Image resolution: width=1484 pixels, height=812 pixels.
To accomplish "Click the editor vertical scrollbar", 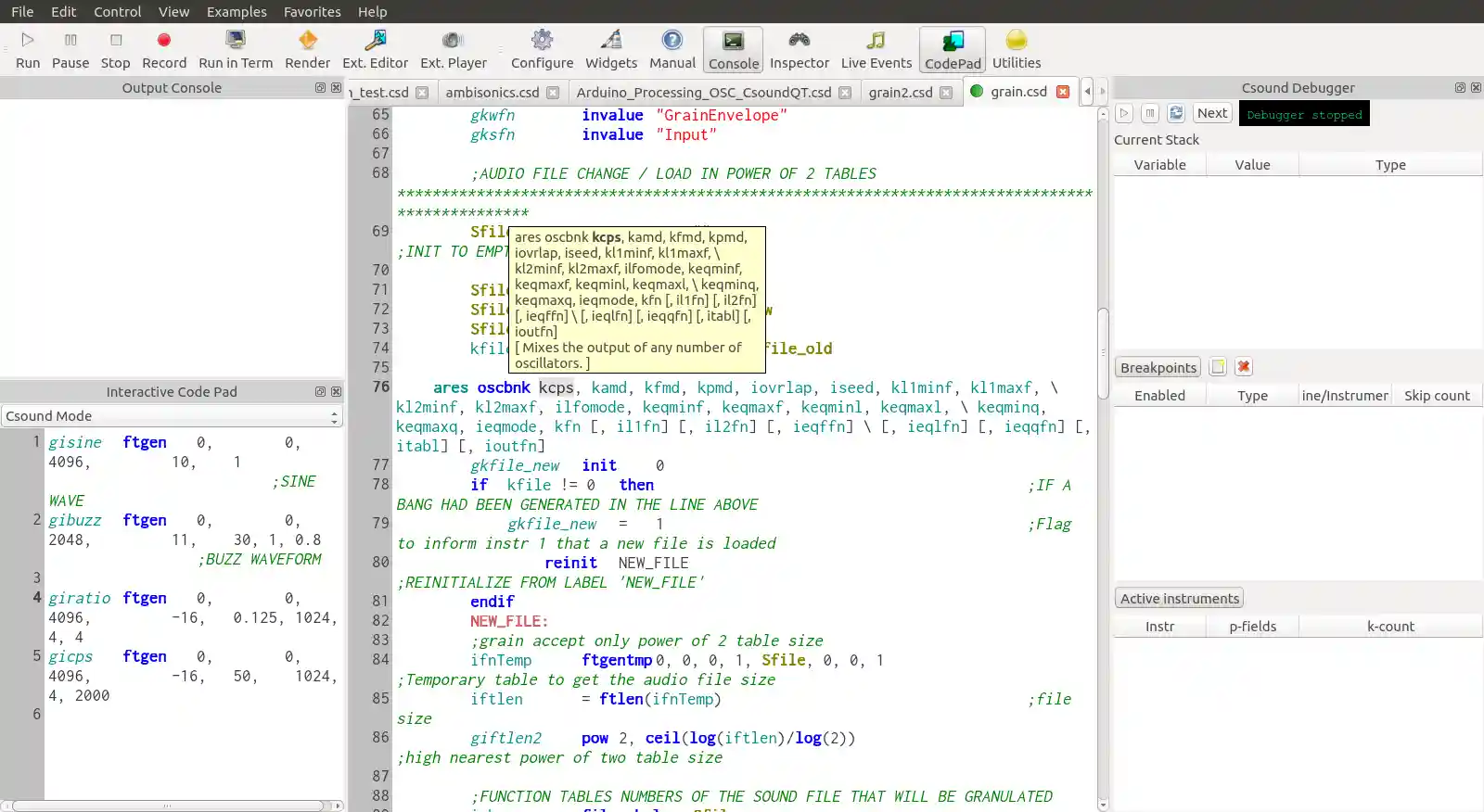I will tap(1103, 459).
